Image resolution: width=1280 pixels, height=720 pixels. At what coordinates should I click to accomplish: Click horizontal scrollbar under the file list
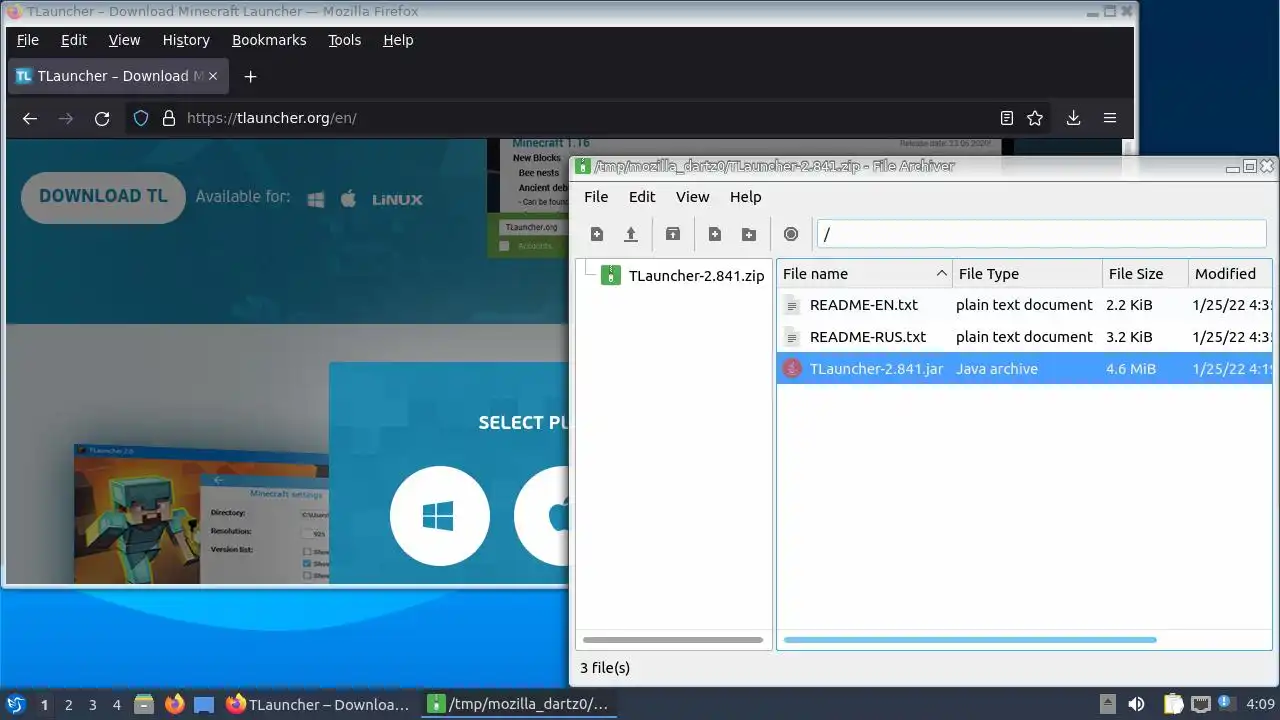click(970, 640)
